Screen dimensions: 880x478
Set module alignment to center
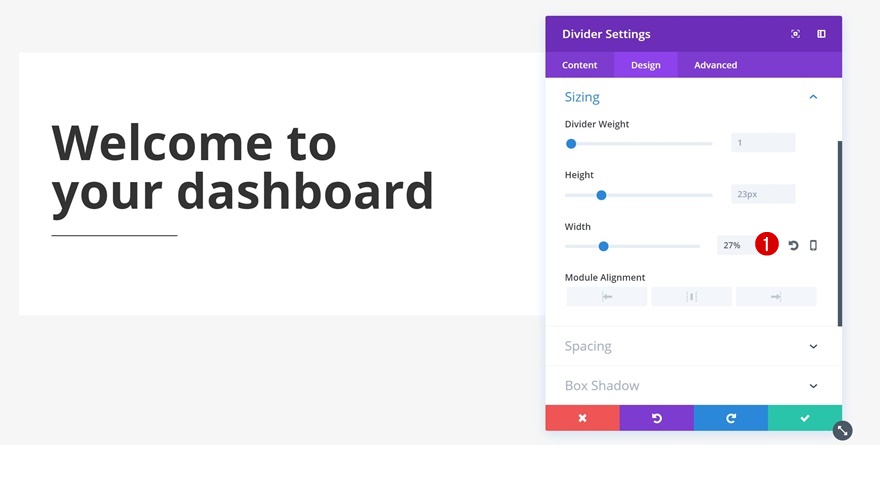(691, 297)
